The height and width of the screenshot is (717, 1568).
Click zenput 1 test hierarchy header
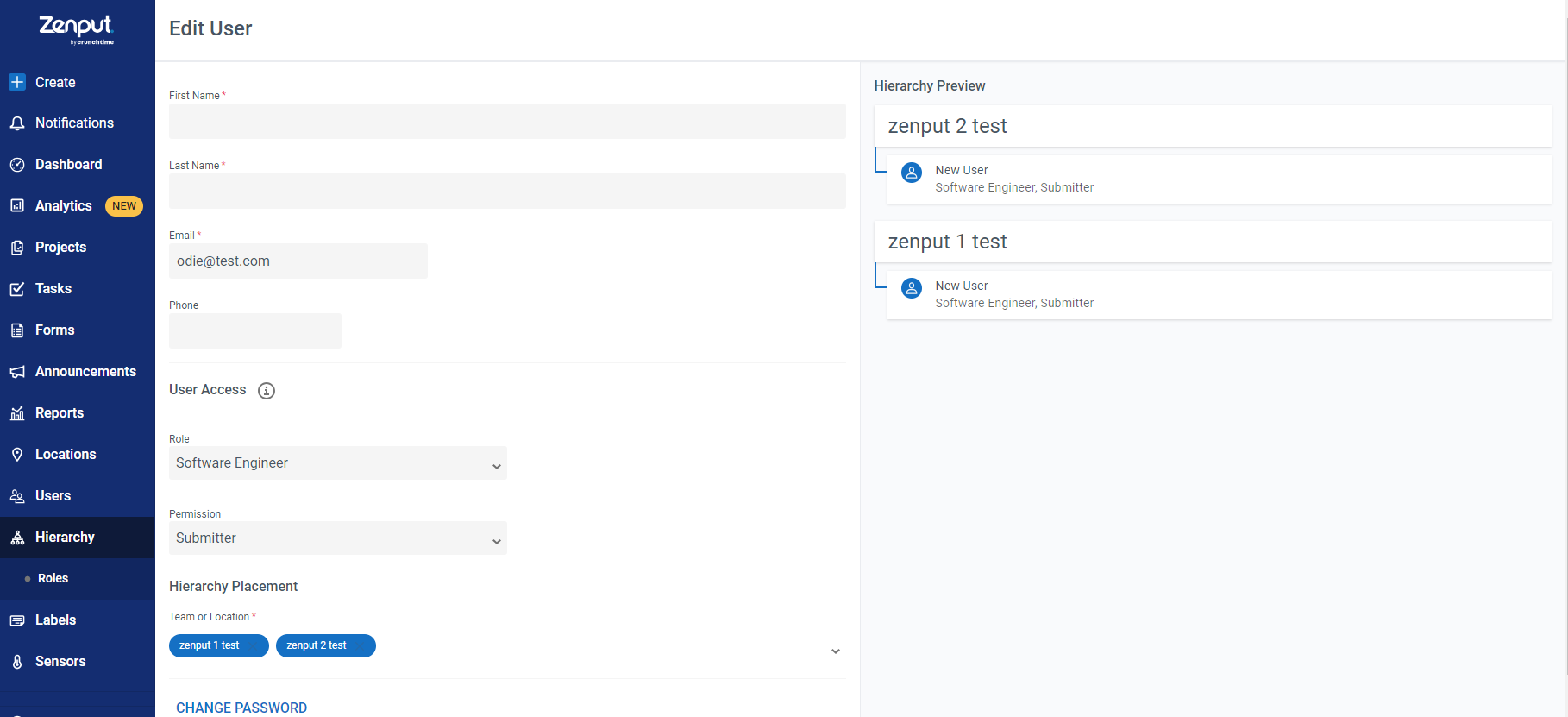pos(1213,242)
